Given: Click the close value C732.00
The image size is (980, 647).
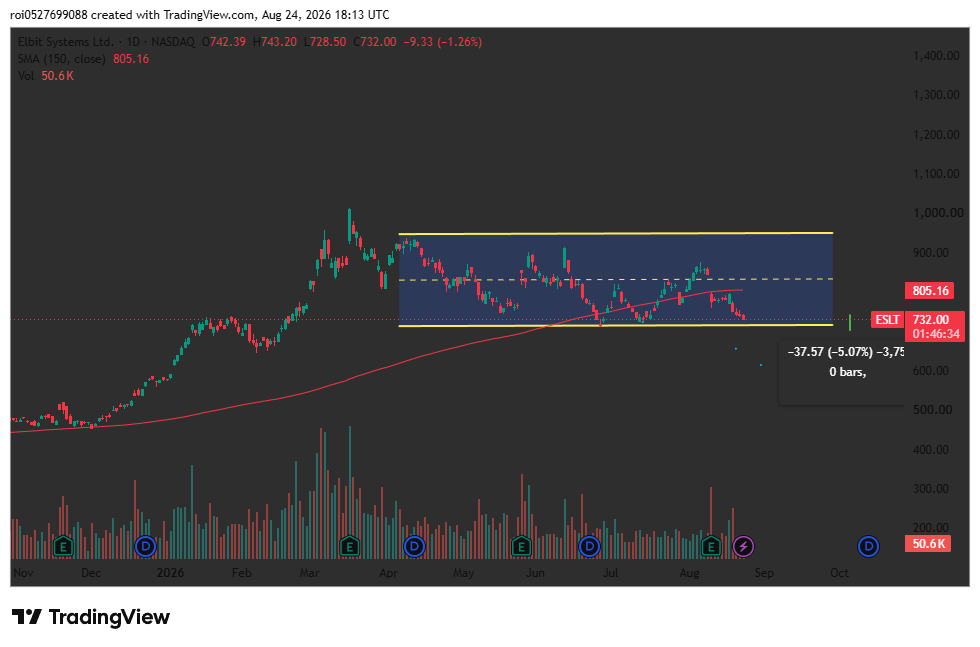Looking at the screenshot, I should tap(374, 42).
